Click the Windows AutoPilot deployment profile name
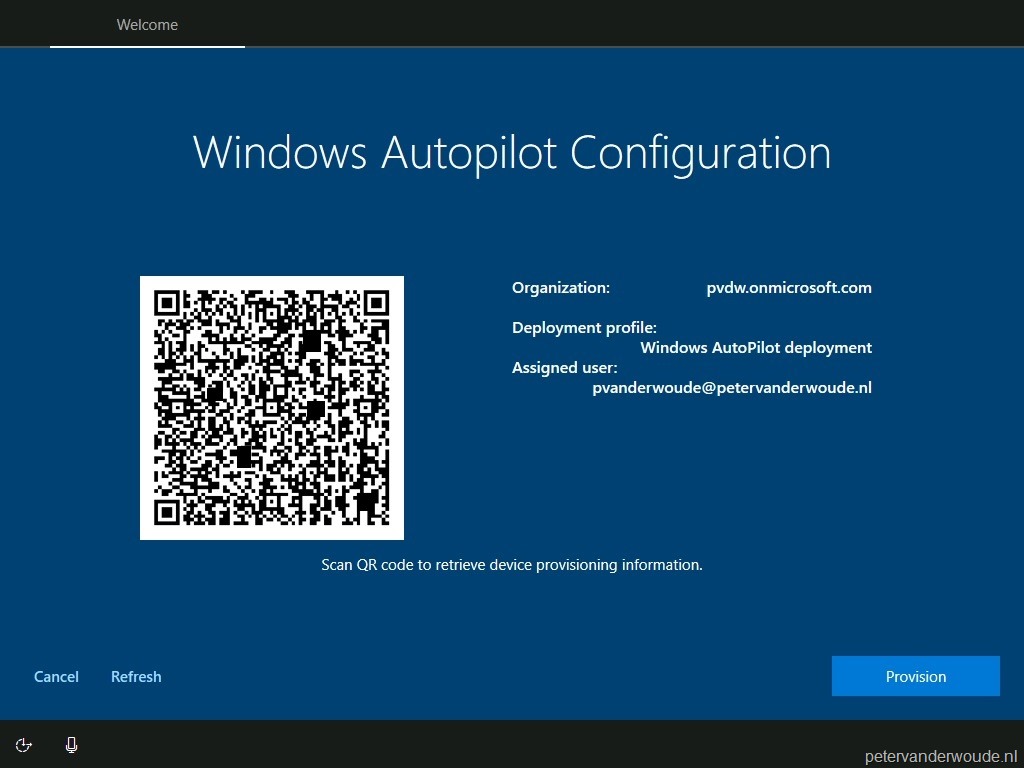 pos(755,347)
